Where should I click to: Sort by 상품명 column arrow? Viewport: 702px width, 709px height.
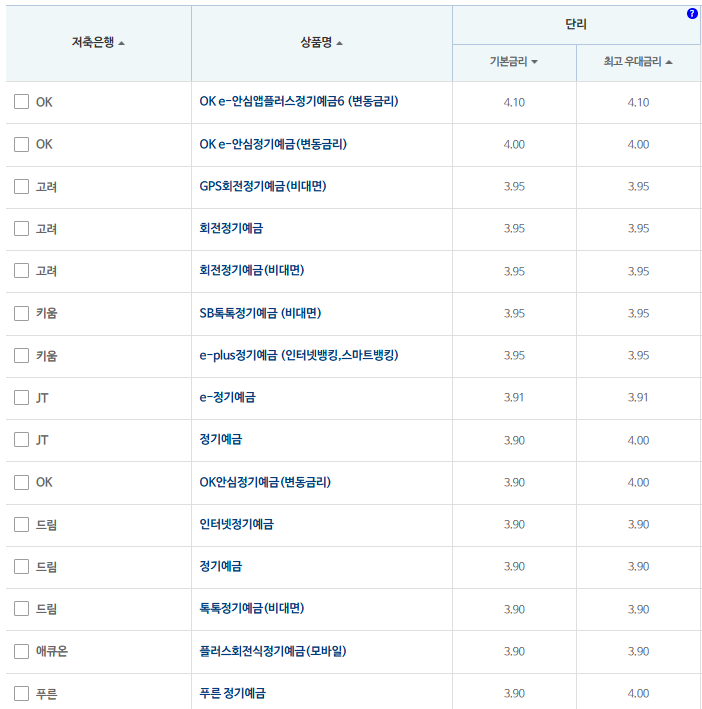pyautogui.click(x=339, y=43)
